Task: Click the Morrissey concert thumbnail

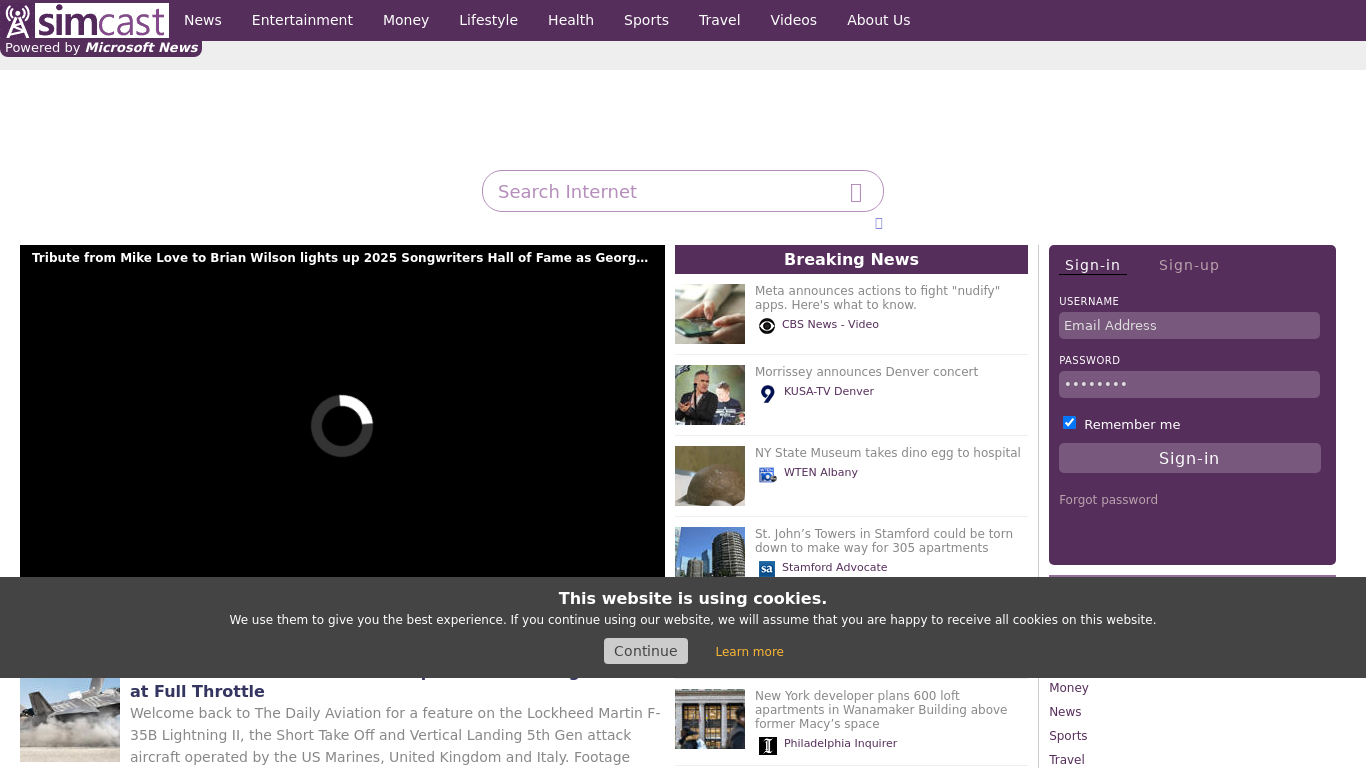Action: (x=710, y=395)
